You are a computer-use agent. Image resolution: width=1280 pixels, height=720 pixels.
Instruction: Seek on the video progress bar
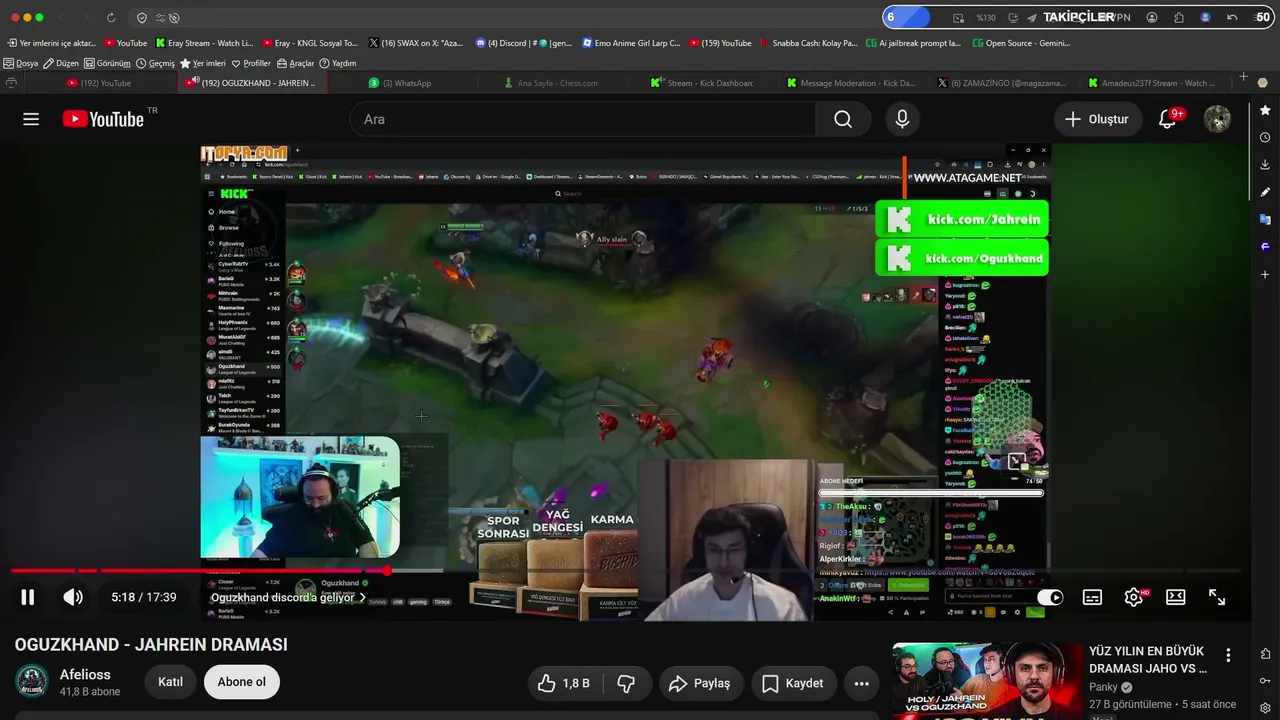[625, 571]
